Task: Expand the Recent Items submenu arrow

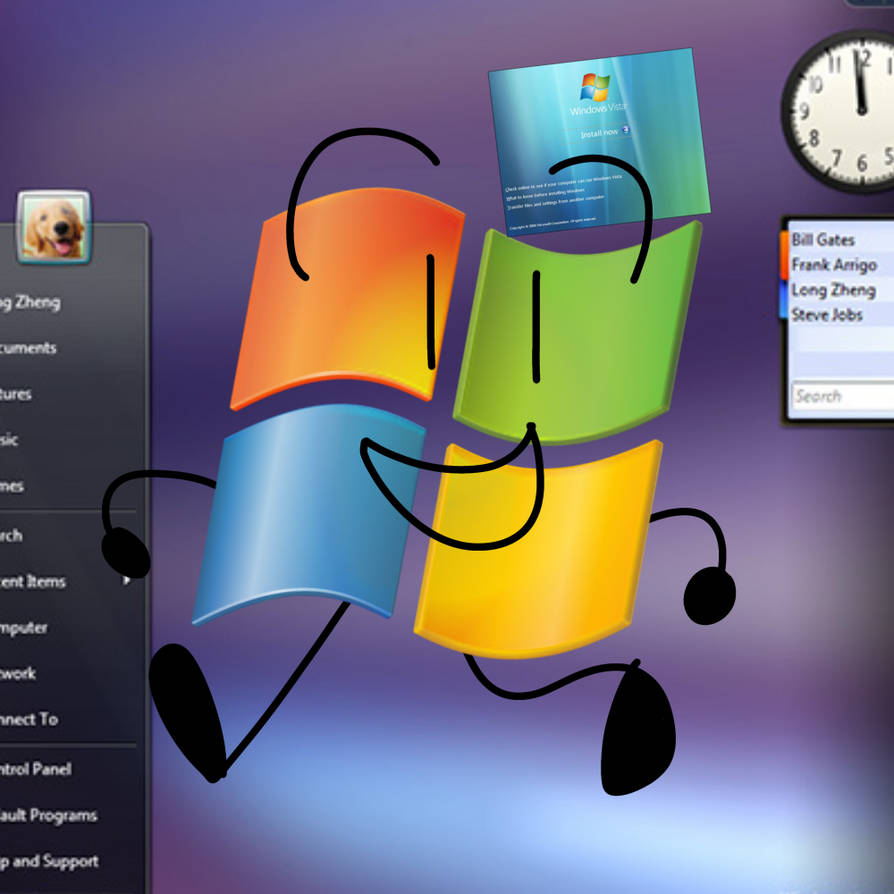Action: coord(126,580)
